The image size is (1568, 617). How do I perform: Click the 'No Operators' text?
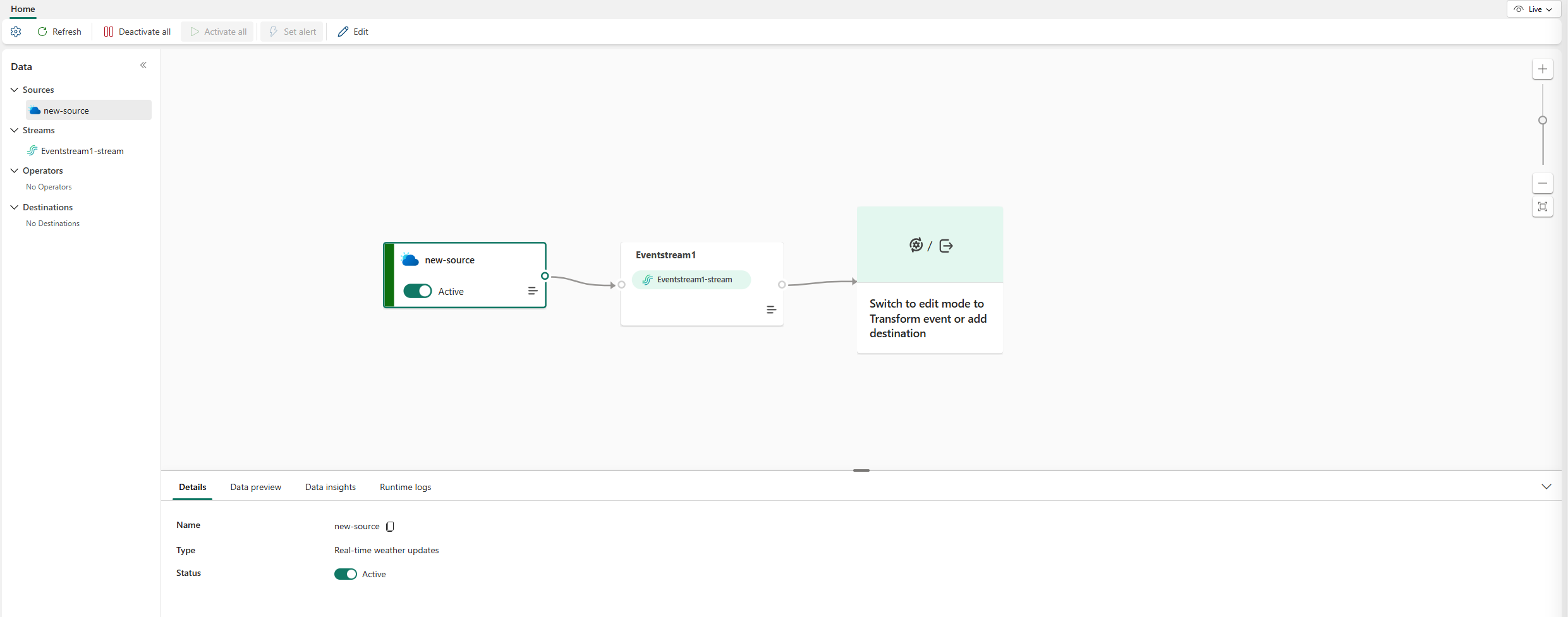(49, 187)
